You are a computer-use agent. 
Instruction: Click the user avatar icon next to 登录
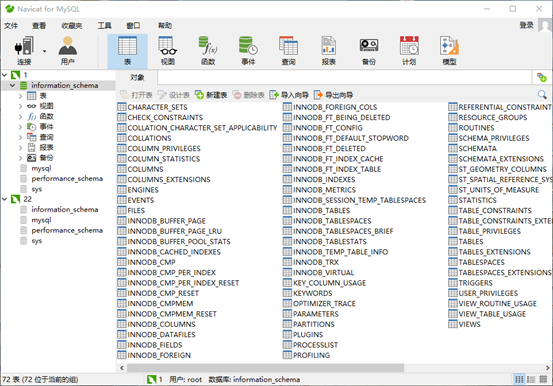[545, 26]
